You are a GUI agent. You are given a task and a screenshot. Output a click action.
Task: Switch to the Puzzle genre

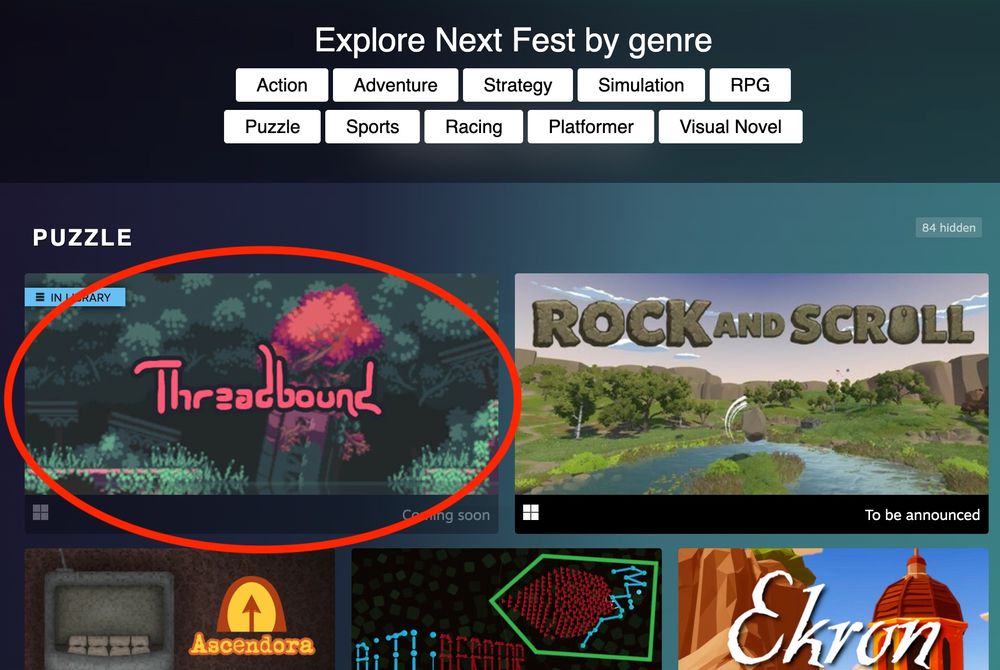(x=272, y=126)
